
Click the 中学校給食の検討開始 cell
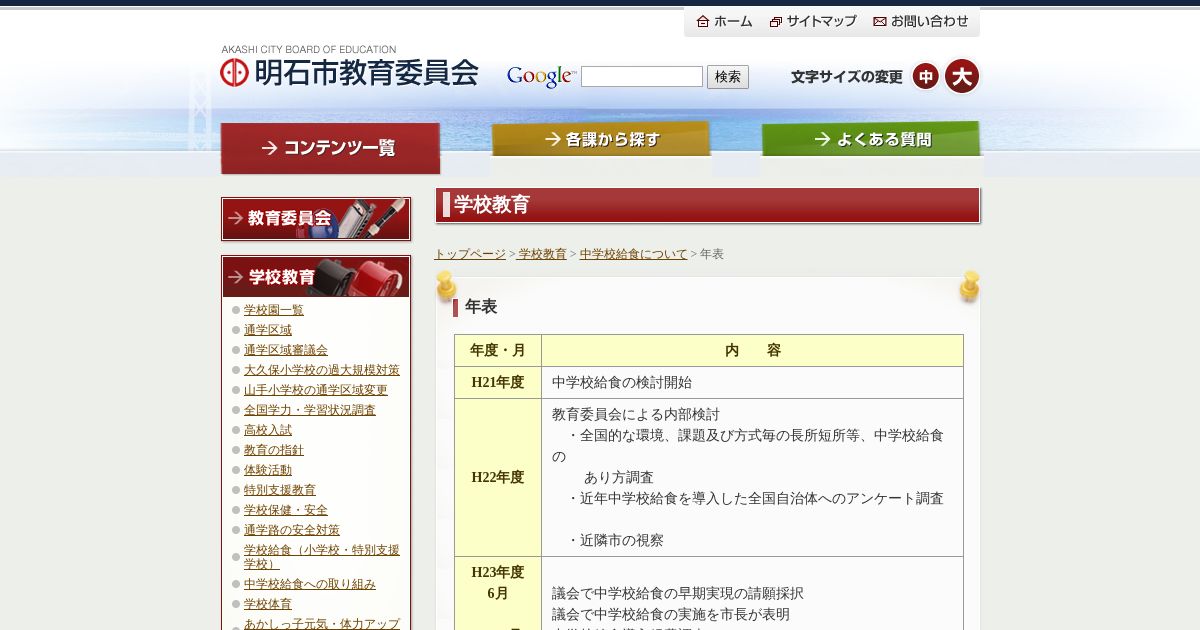coord(752,382)
